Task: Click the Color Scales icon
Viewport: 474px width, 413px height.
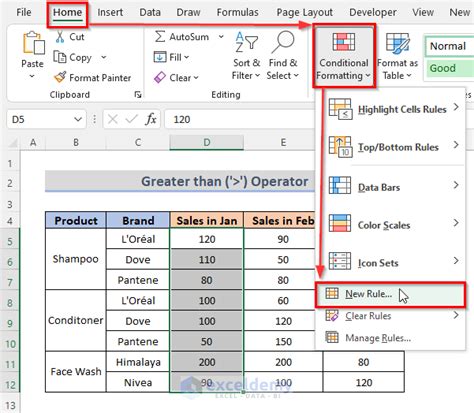Action: click(x=340, y=223)
